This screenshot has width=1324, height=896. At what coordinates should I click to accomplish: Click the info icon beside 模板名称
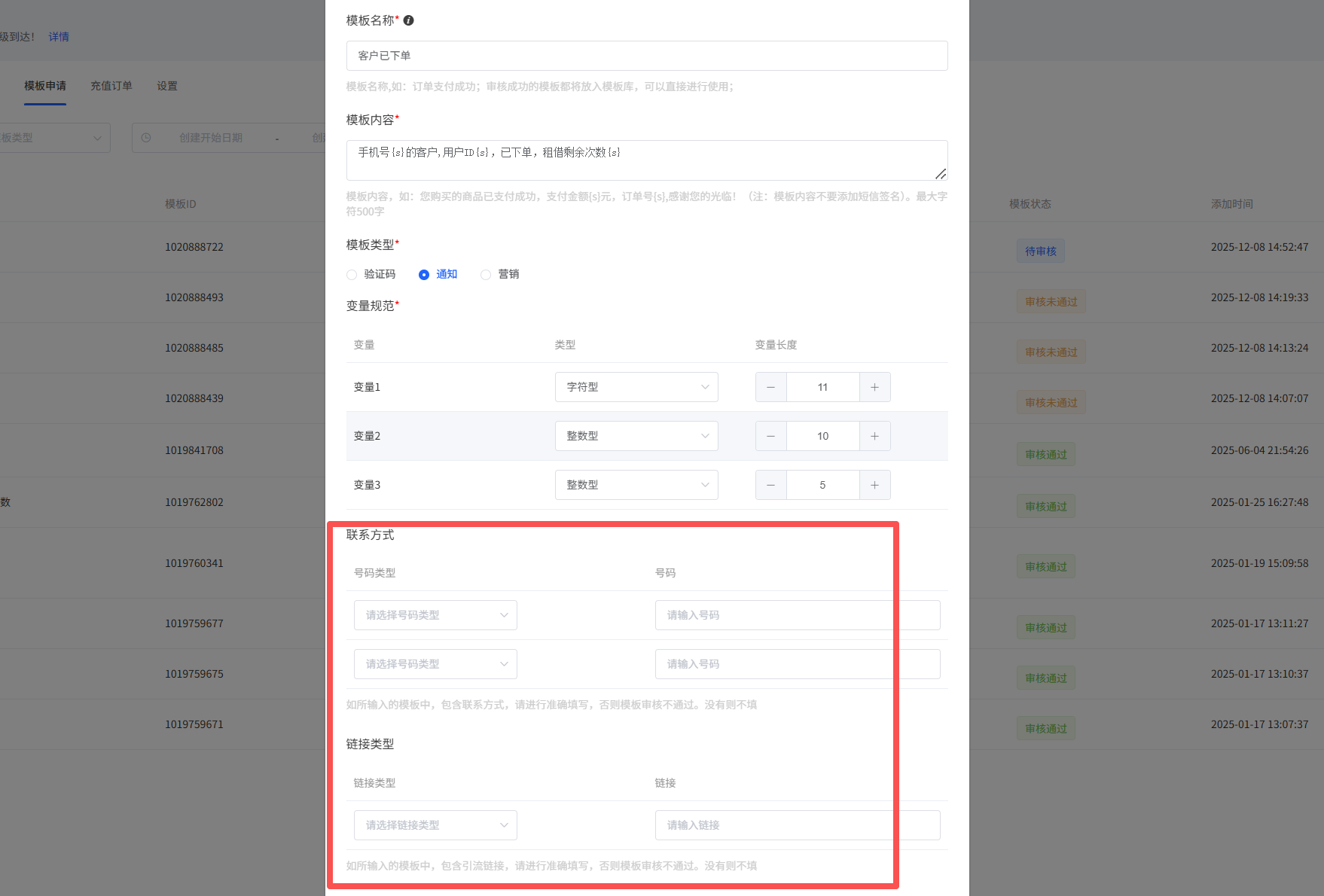[408, 20]
